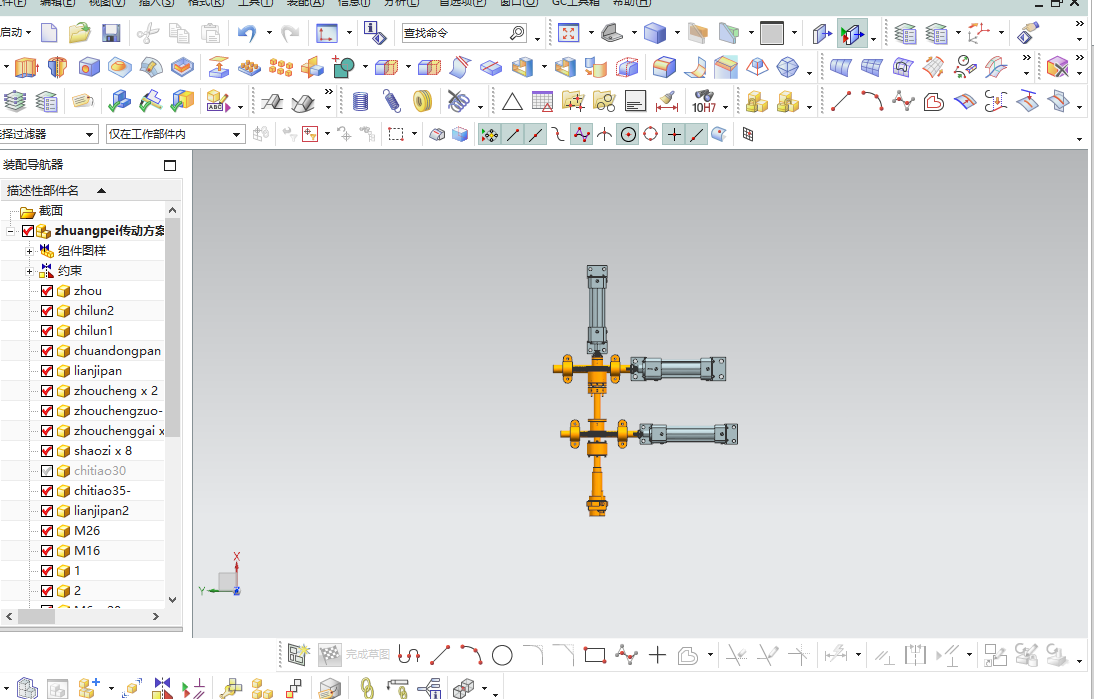
Task: Open an existing file with folder icon
Action: 80,33
